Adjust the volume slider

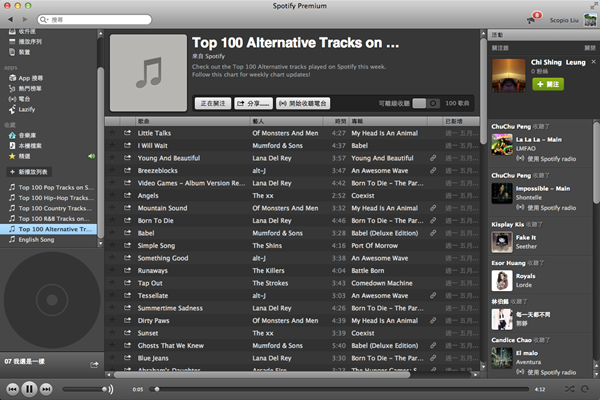86,389
